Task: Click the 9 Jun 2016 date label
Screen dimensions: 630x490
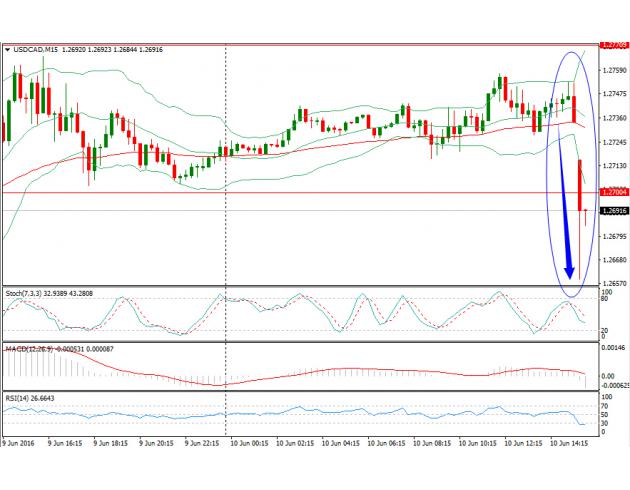Action: (22, 442)
